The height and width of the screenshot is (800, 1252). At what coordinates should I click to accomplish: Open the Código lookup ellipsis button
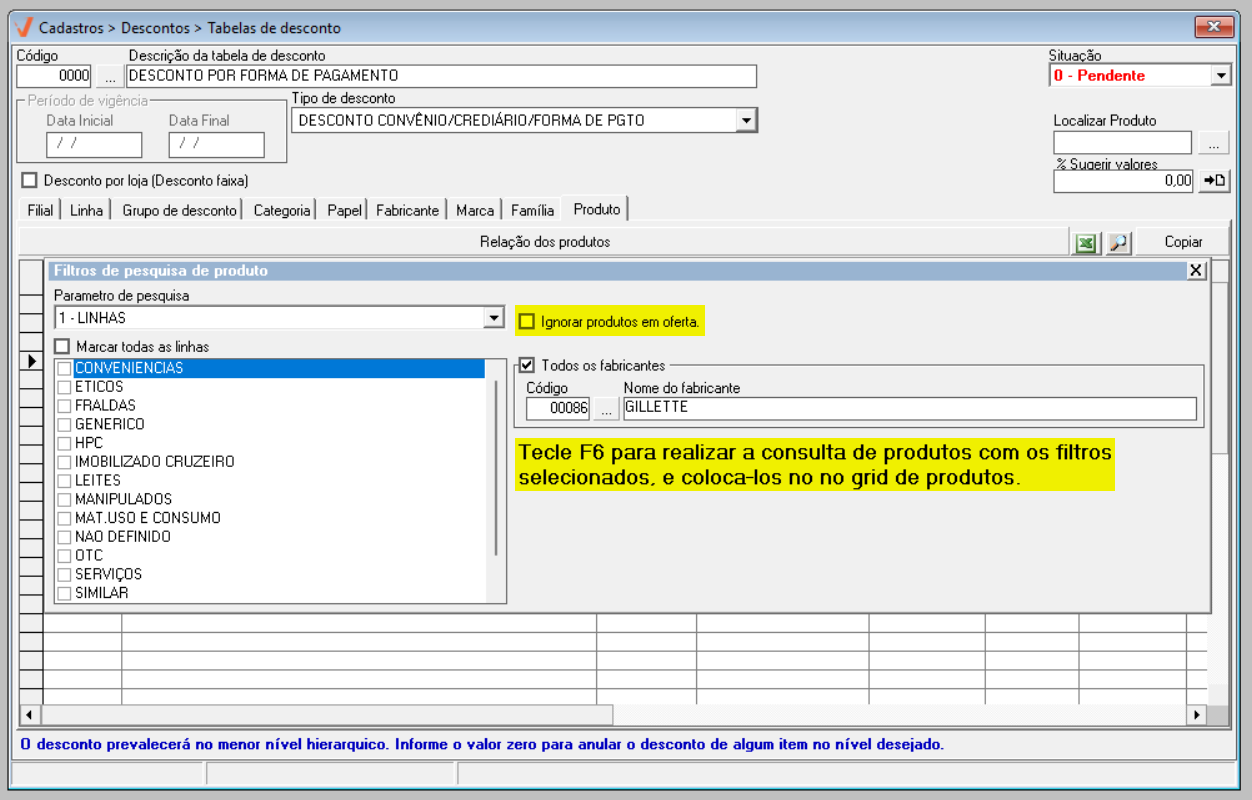109,76
